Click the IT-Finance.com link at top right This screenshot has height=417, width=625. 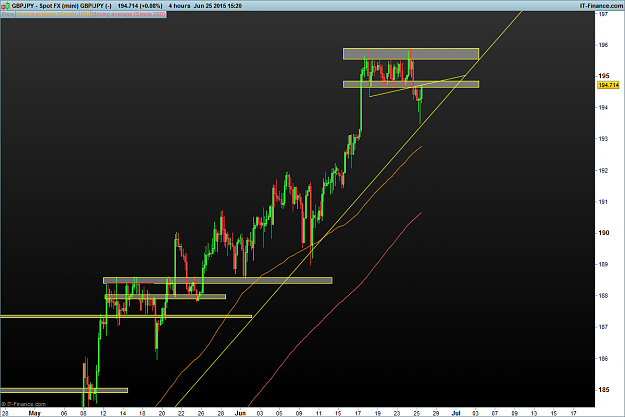pos(601,6)
